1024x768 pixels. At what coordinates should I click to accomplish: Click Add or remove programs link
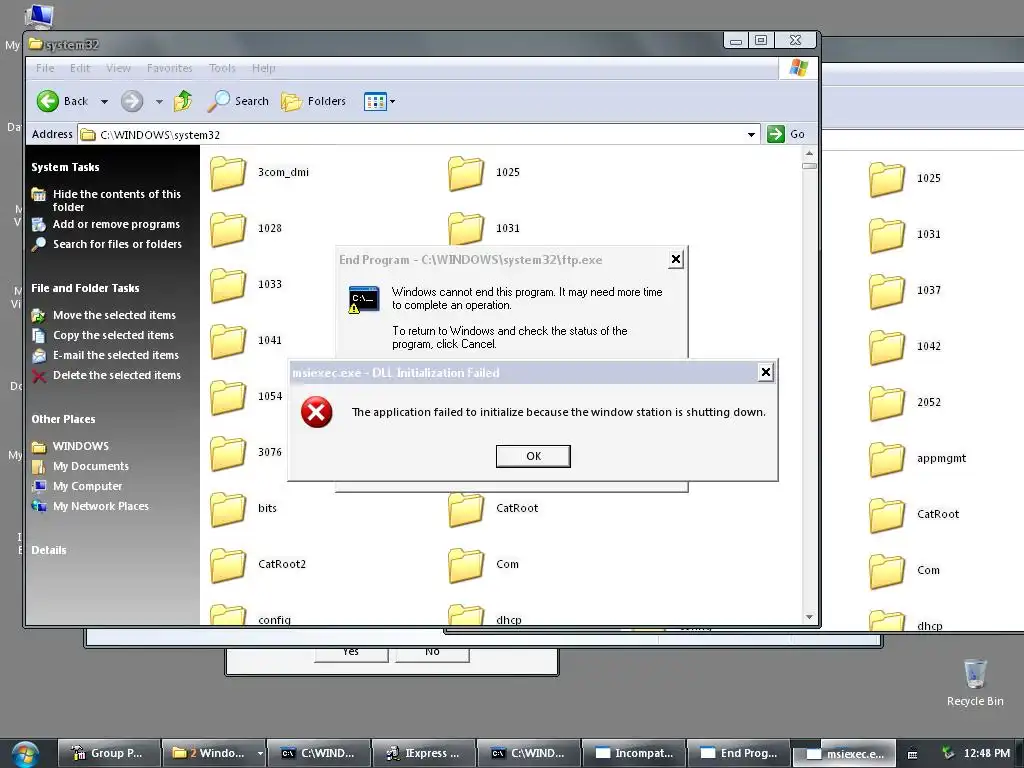tap(116, 224)
